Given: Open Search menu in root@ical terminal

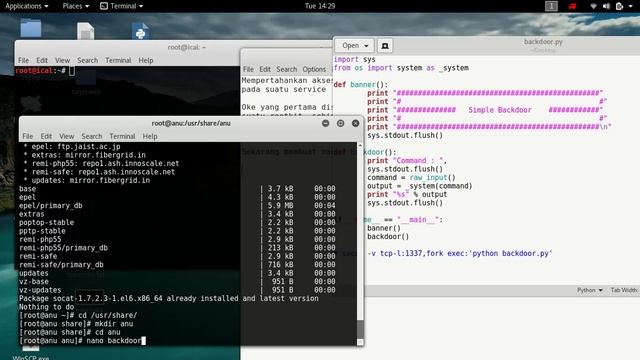Looking at the screenshot, I should click(x=87, y=60).
